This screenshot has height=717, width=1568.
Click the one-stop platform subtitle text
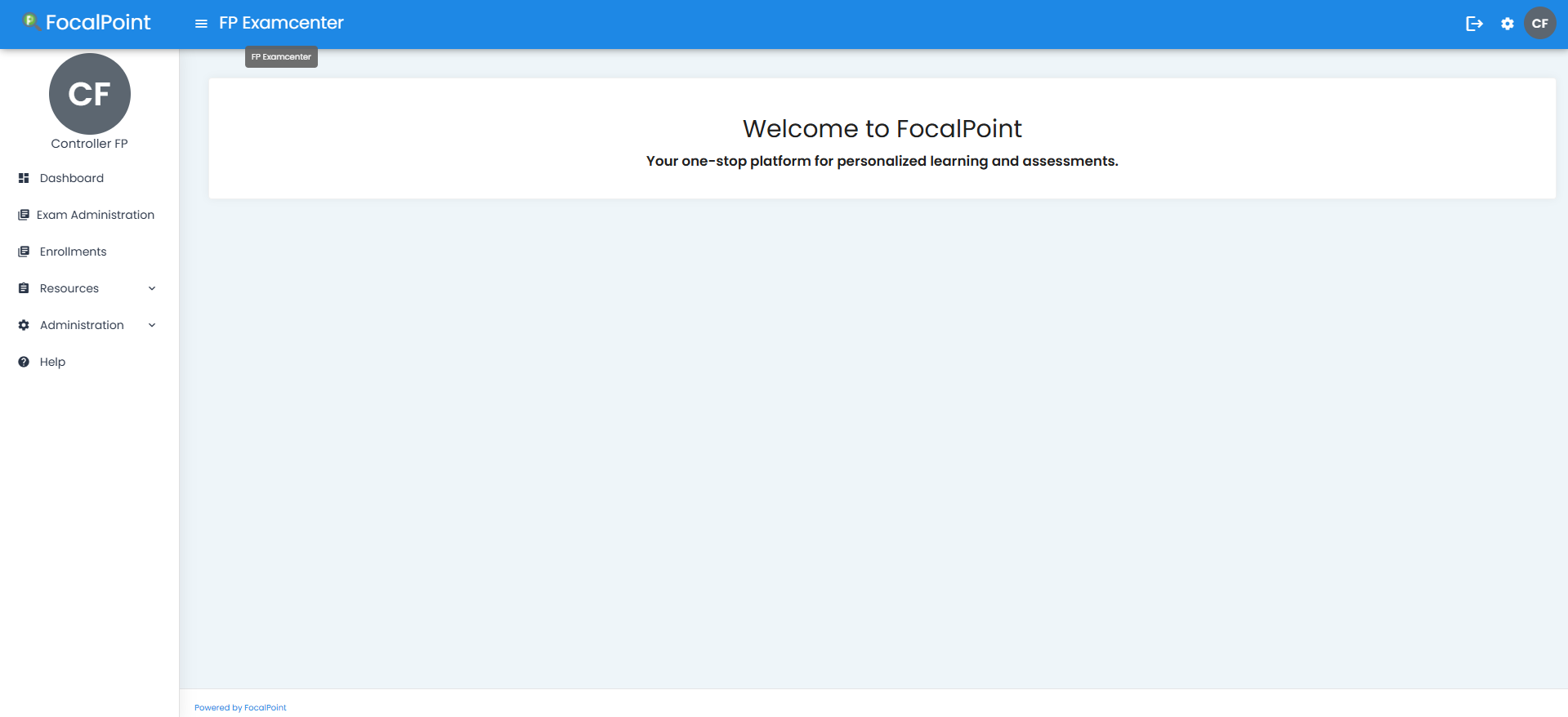882,161
